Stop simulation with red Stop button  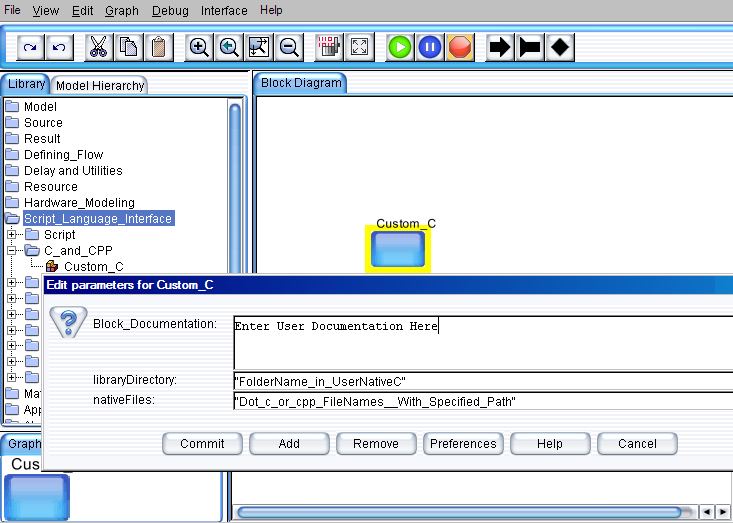[x=460, y=47]
